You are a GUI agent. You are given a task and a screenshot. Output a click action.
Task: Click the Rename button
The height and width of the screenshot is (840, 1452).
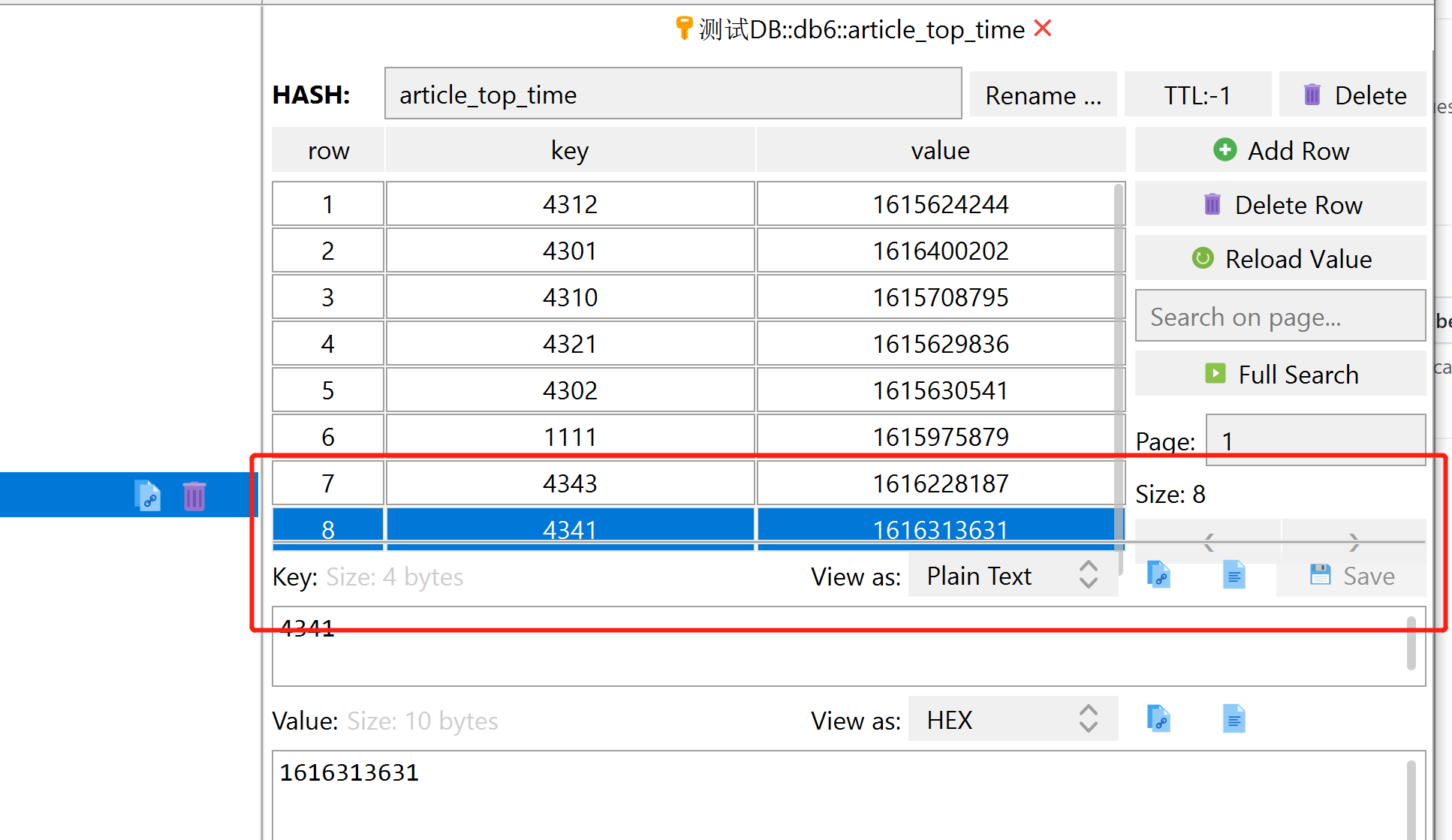click(x=1043, y=95)
